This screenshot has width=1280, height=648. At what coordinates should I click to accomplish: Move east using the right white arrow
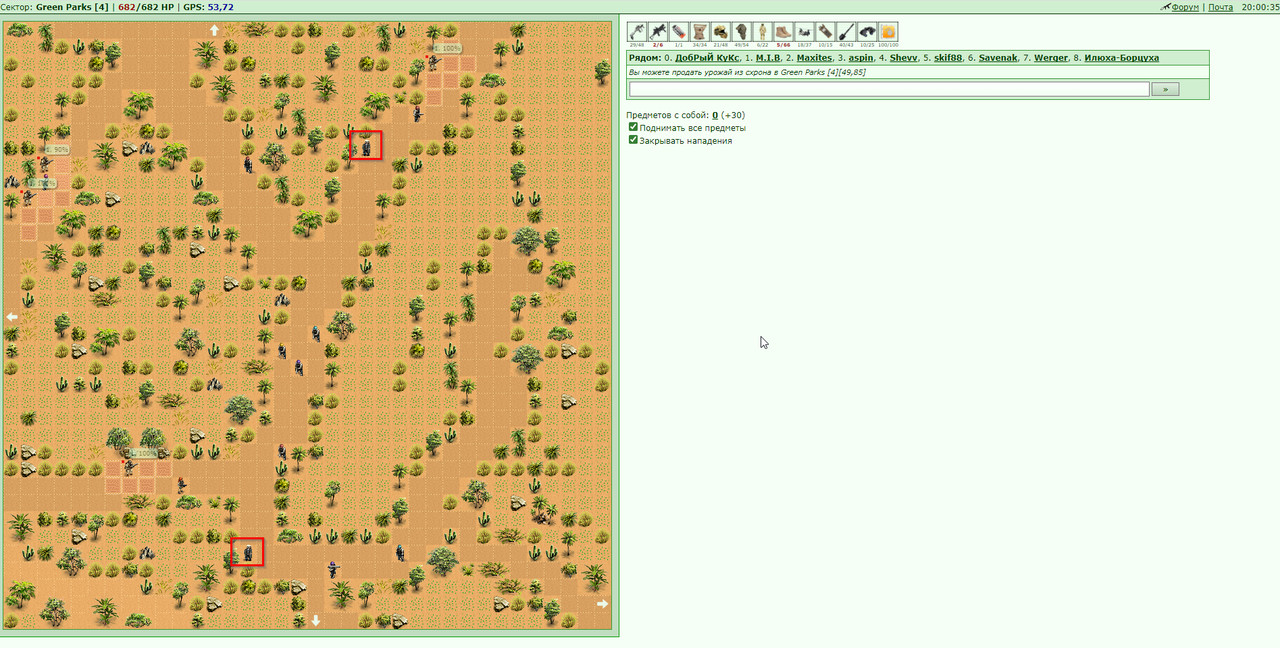pos(602,603)
